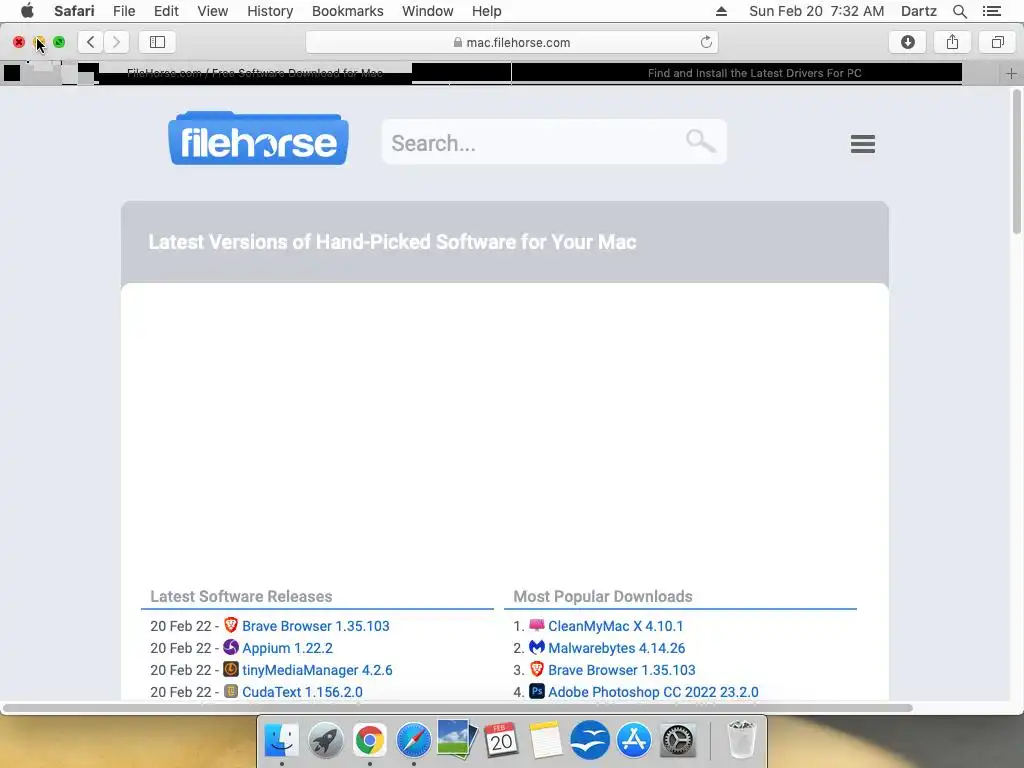Open Malwarebytes 4.14.26 link
This screenshot has width=1024, height=768.
click(616, 648)
